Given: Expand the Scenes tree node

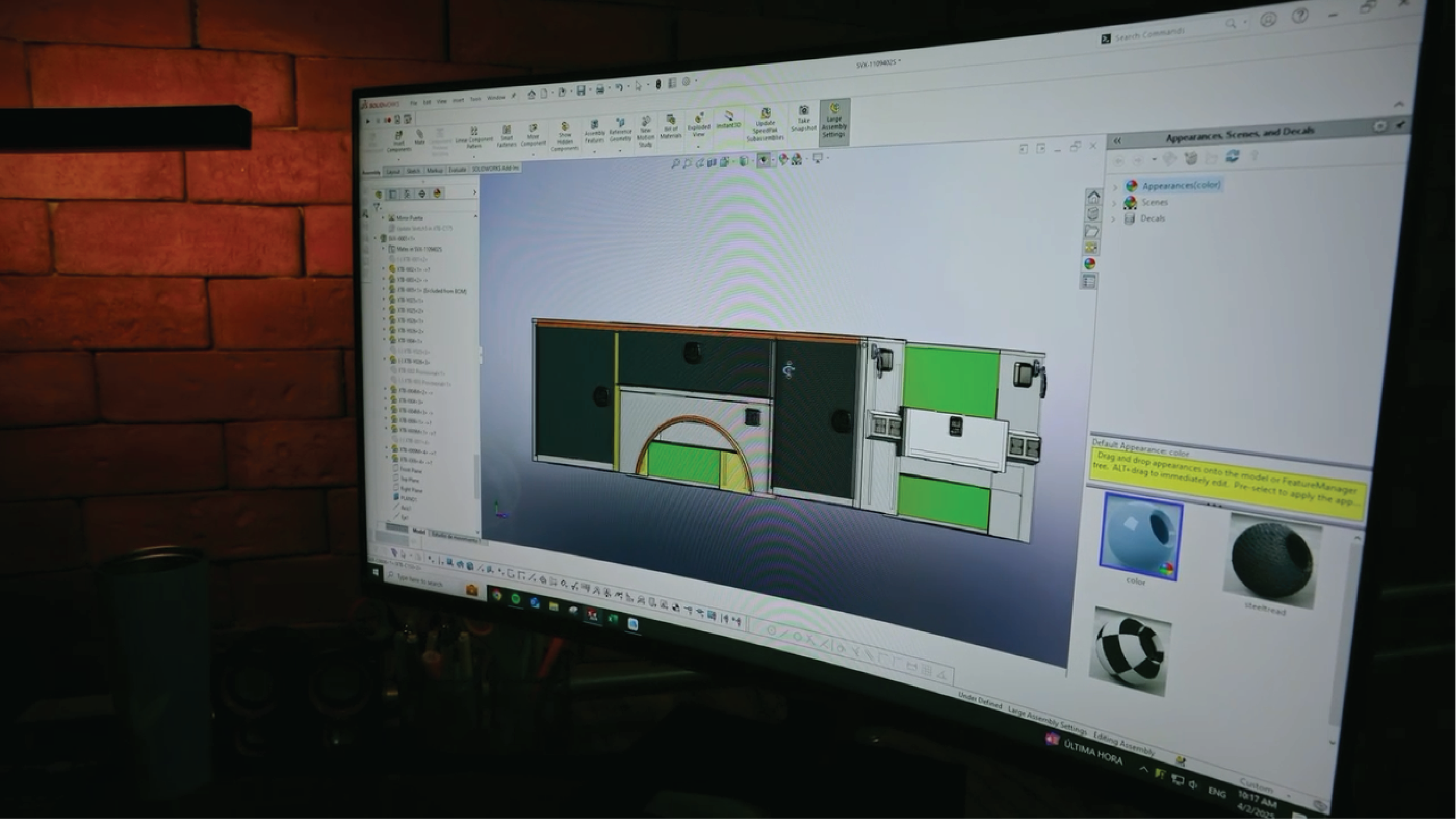Looking at the screenshot, I should [1114, 204].
